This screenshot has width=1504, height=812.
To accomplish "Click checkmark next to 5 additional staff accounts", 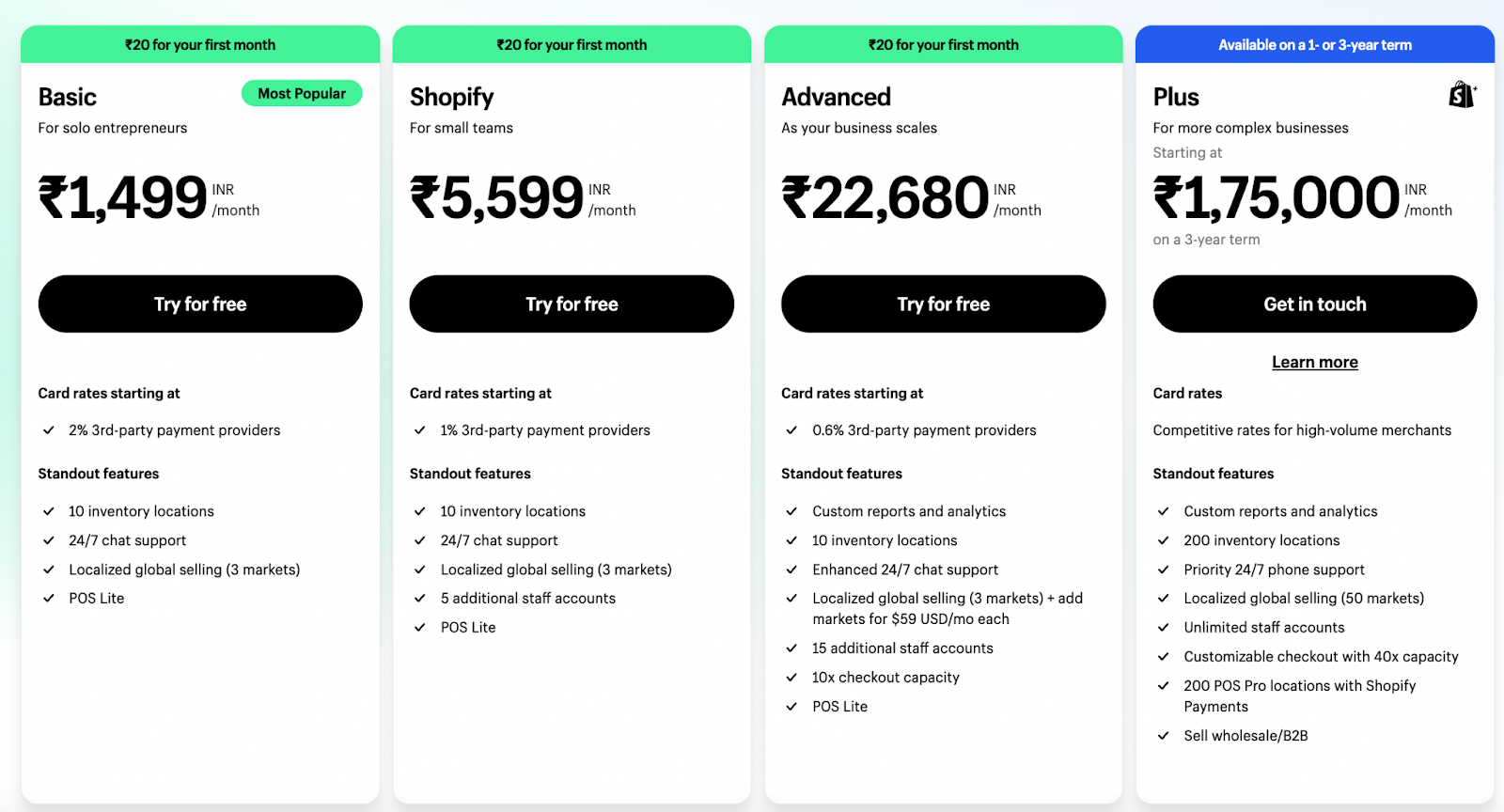I will [420, 599].
